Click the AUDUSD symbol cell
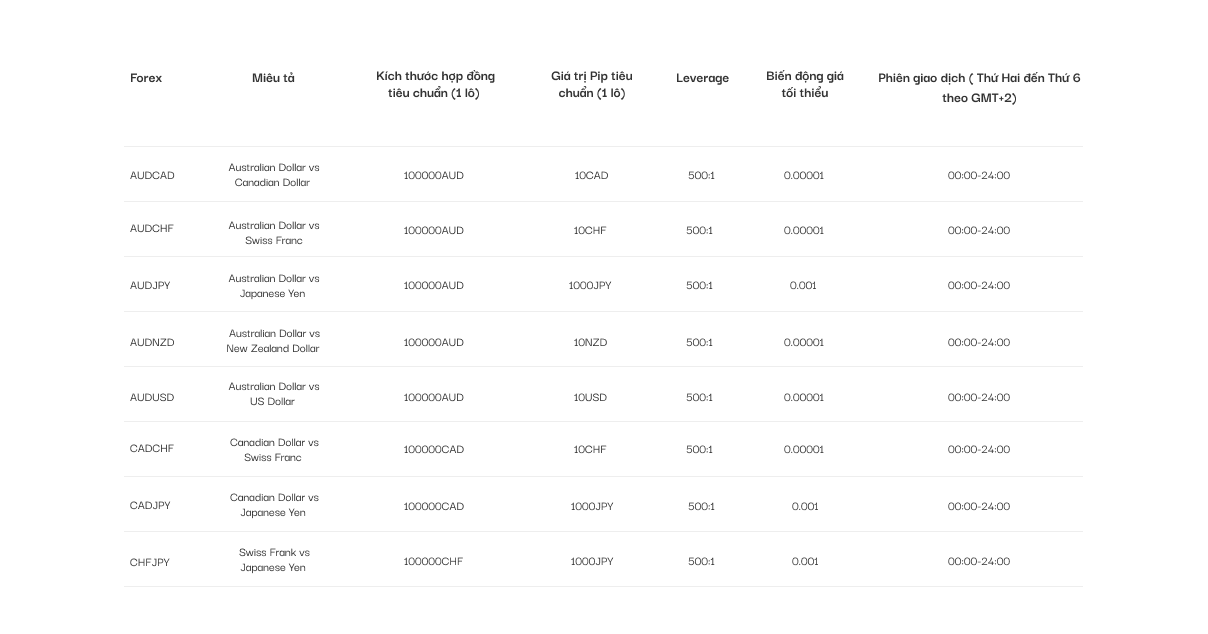Image resolution: width=1208 pixels, height=634 pixels. click(x=152, y=397)
